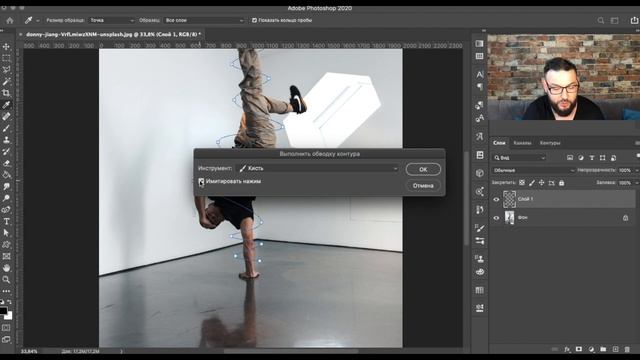
Task: Toggle lock image pixels brush icon
Action: tap(531, 183)
